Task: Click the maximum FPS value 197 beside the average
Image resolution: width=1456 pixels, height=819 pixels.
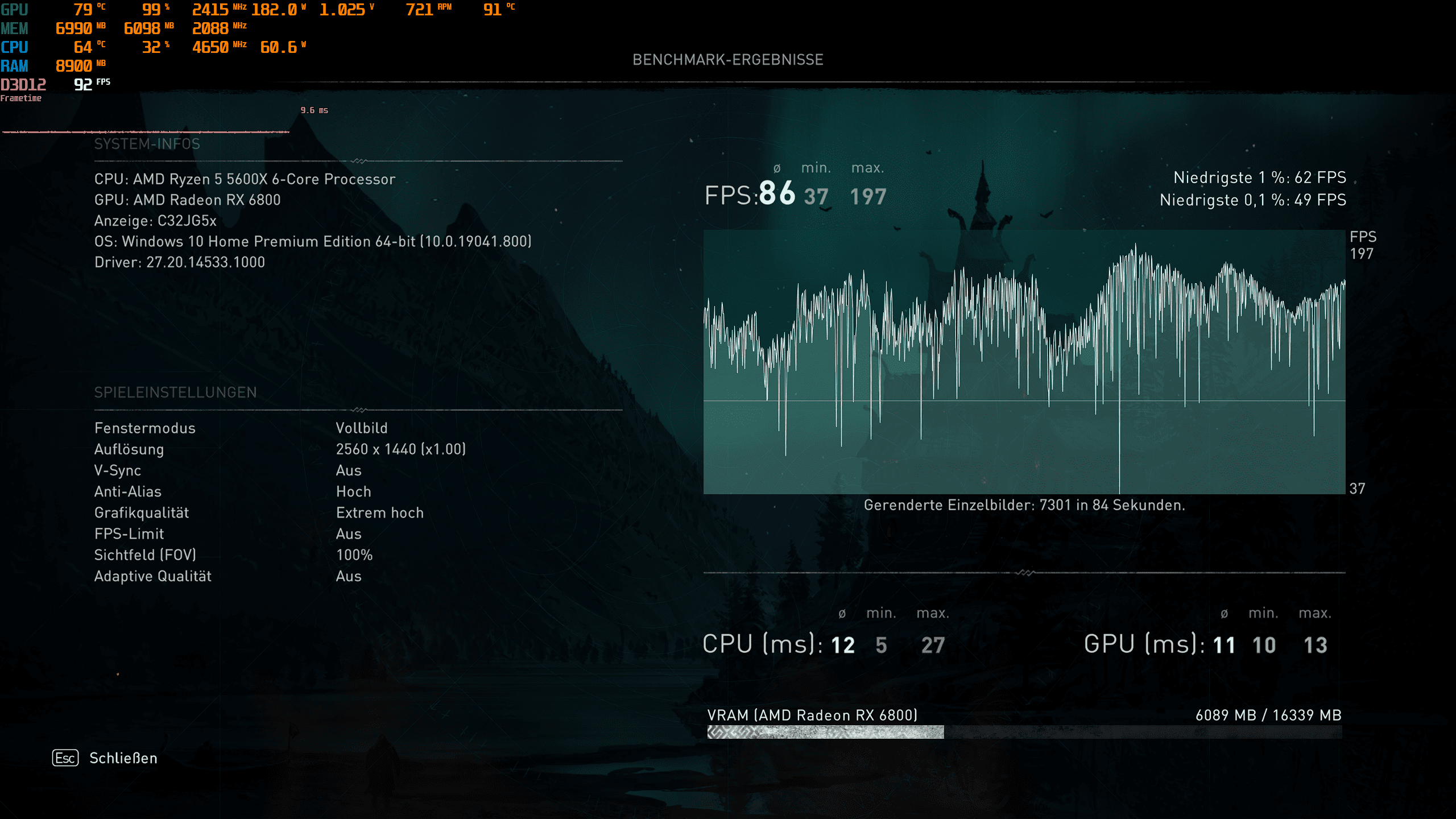Action: coord(868,197)
